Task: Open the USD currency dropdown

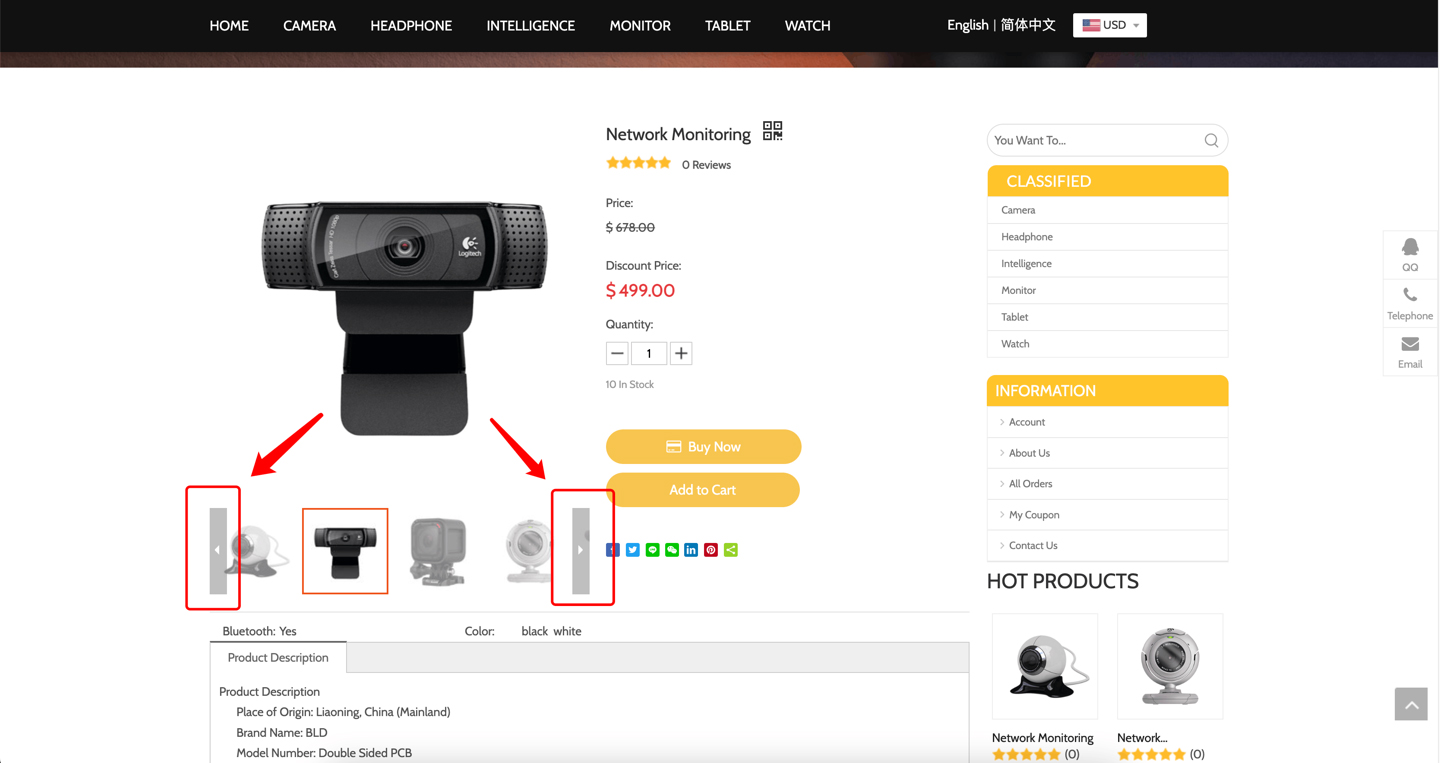Action: (1110, 25)
